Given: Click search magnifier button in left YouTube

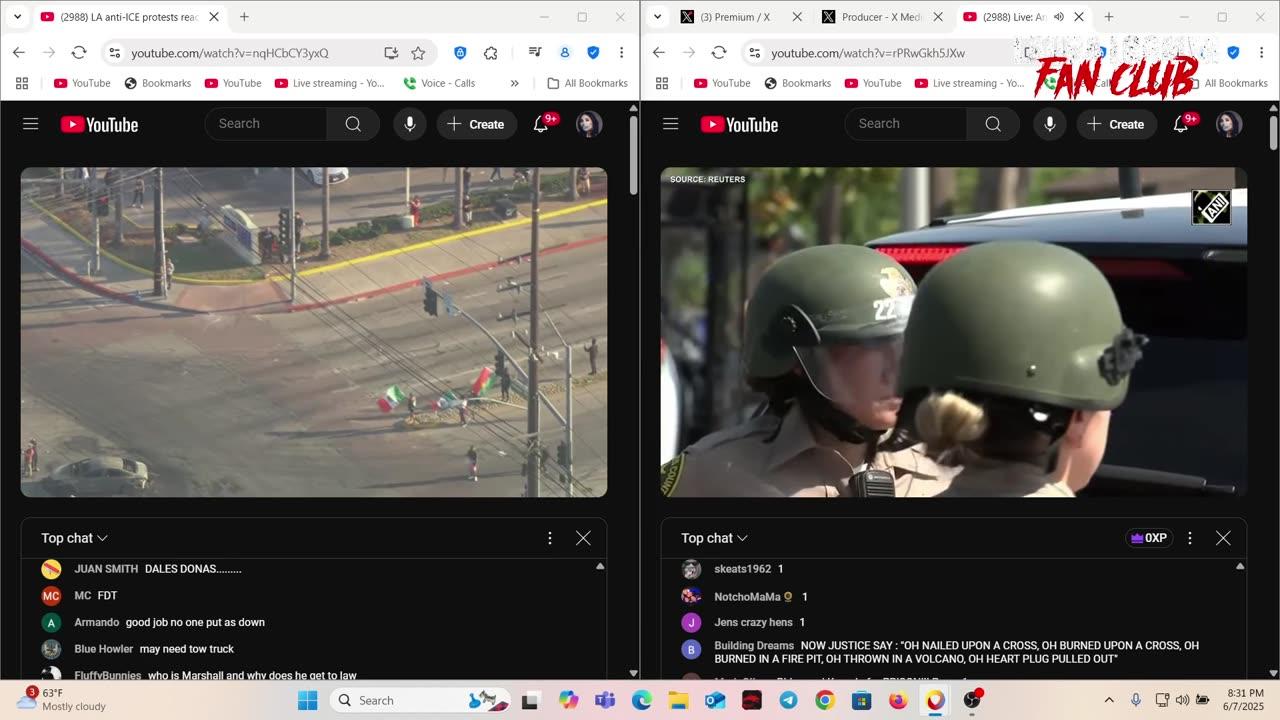Looking at the screenshot, I should (x=353, y=124).
